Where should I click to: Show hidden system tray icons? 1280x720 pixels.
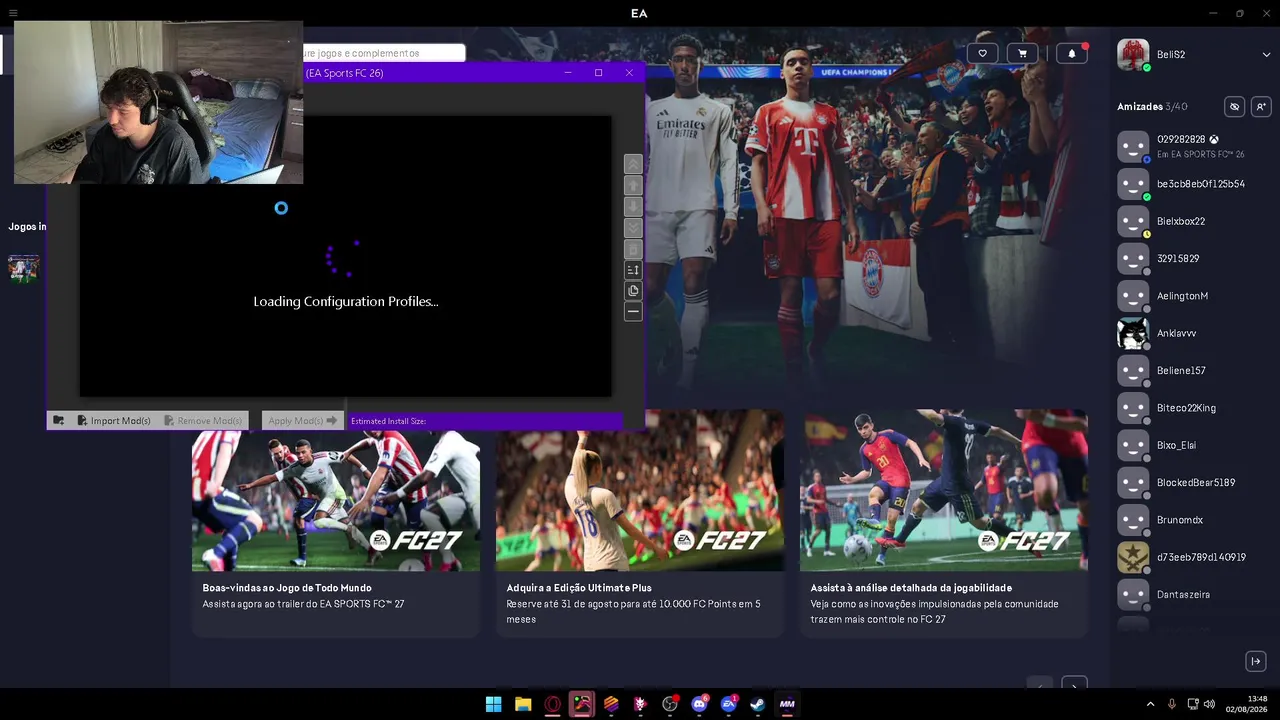(1150, 704)
